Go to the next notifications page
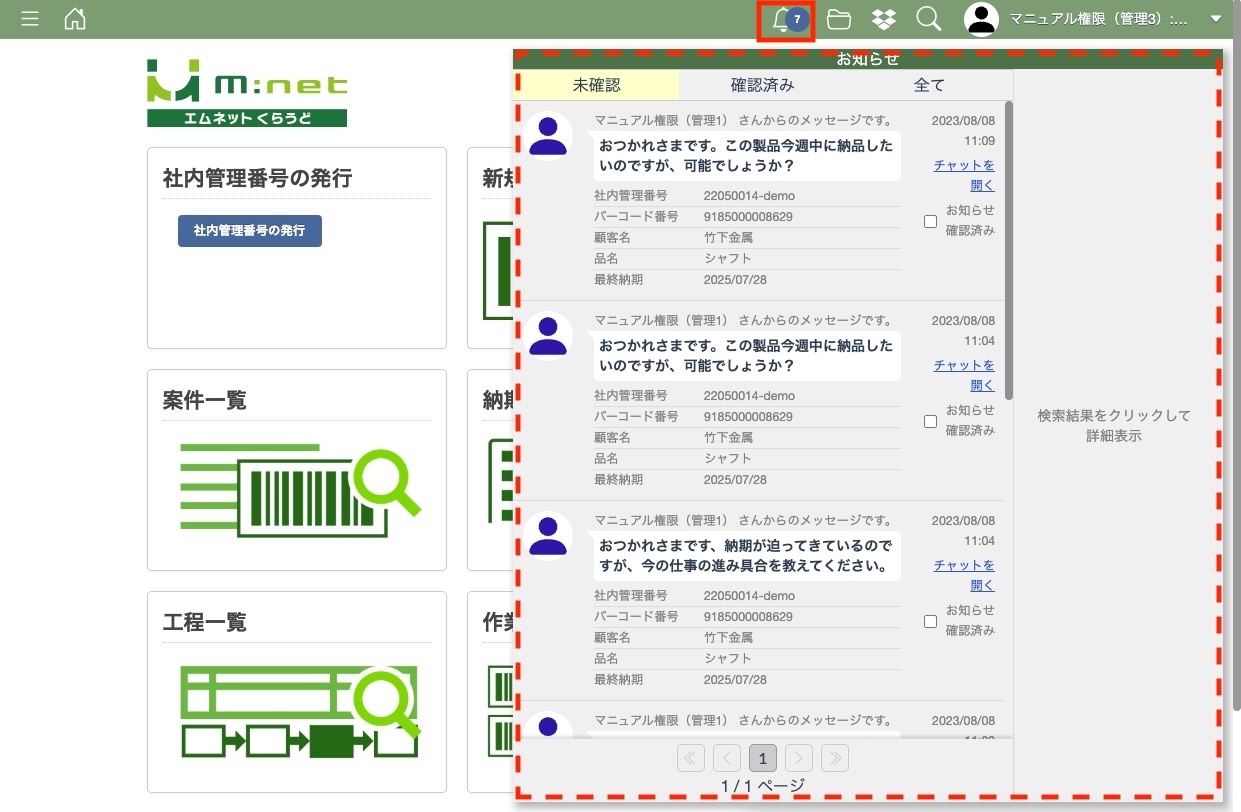This screenshot has width=1241, height=812. tap(799, 758)
